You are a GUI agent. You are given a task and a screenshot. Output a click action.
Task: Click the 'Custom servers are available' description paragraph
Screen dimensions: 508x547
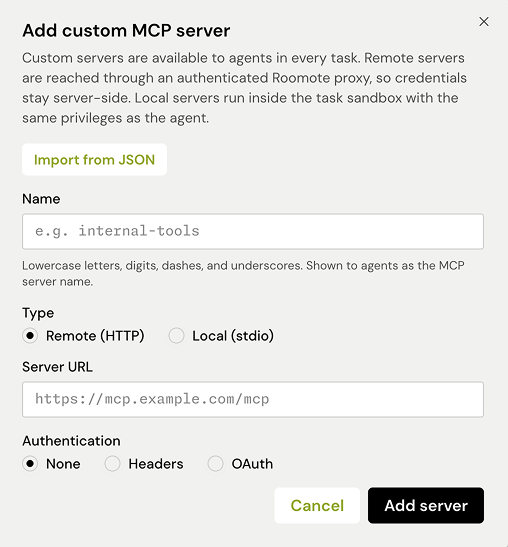click(x=244, y=88)
